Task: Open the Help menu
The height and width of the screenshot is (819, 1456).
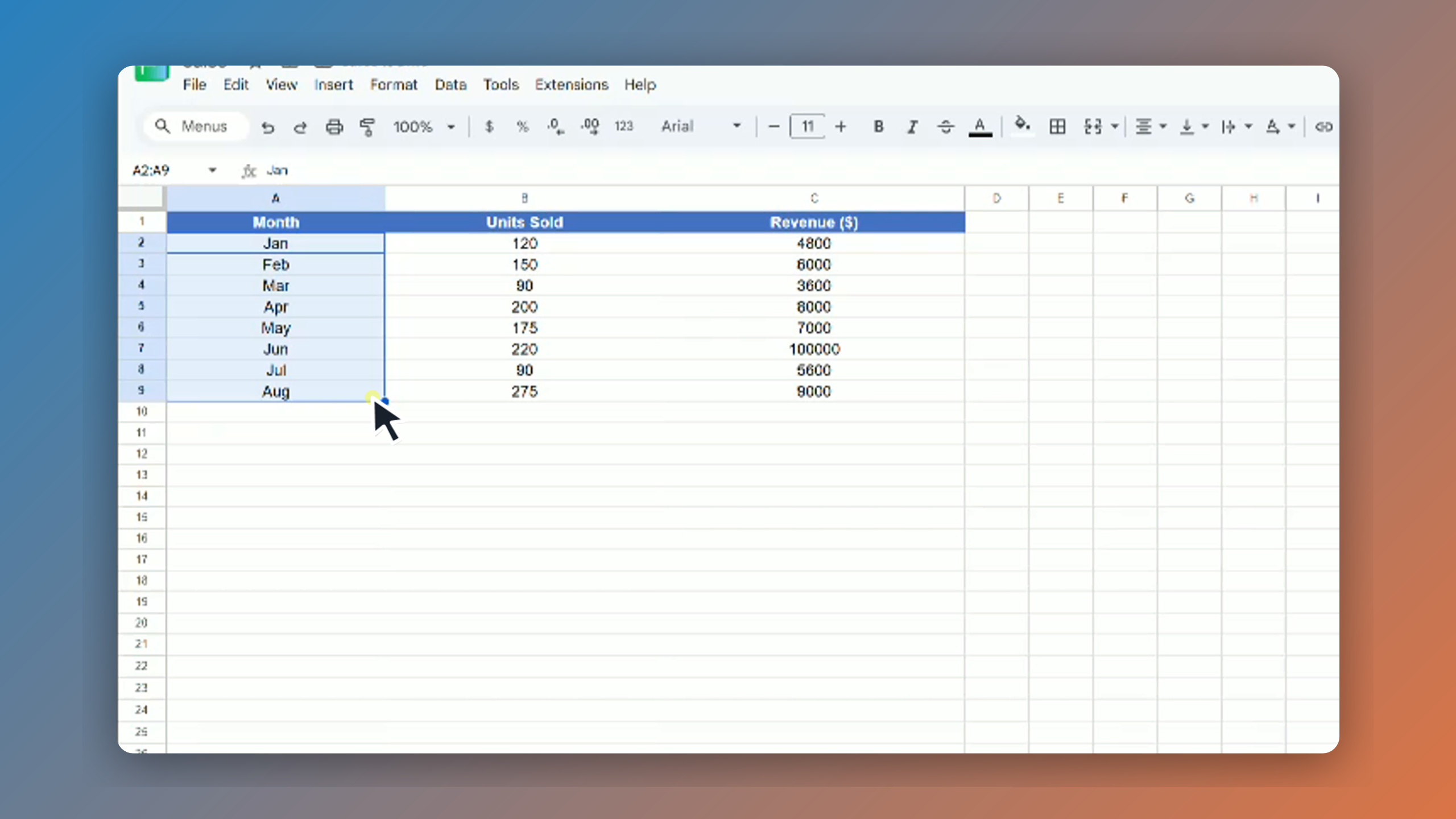Action: click(640, 85)
